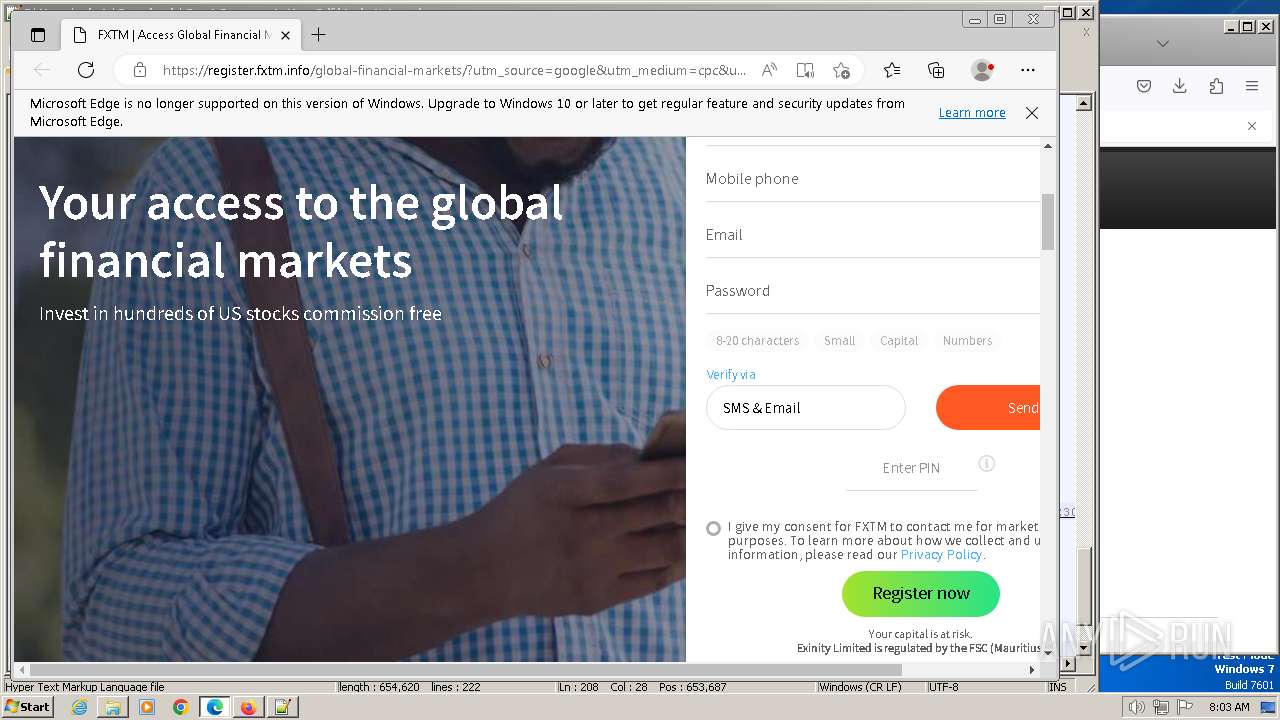
Task: Close the Firefox notification bar
Action: 1252,126
